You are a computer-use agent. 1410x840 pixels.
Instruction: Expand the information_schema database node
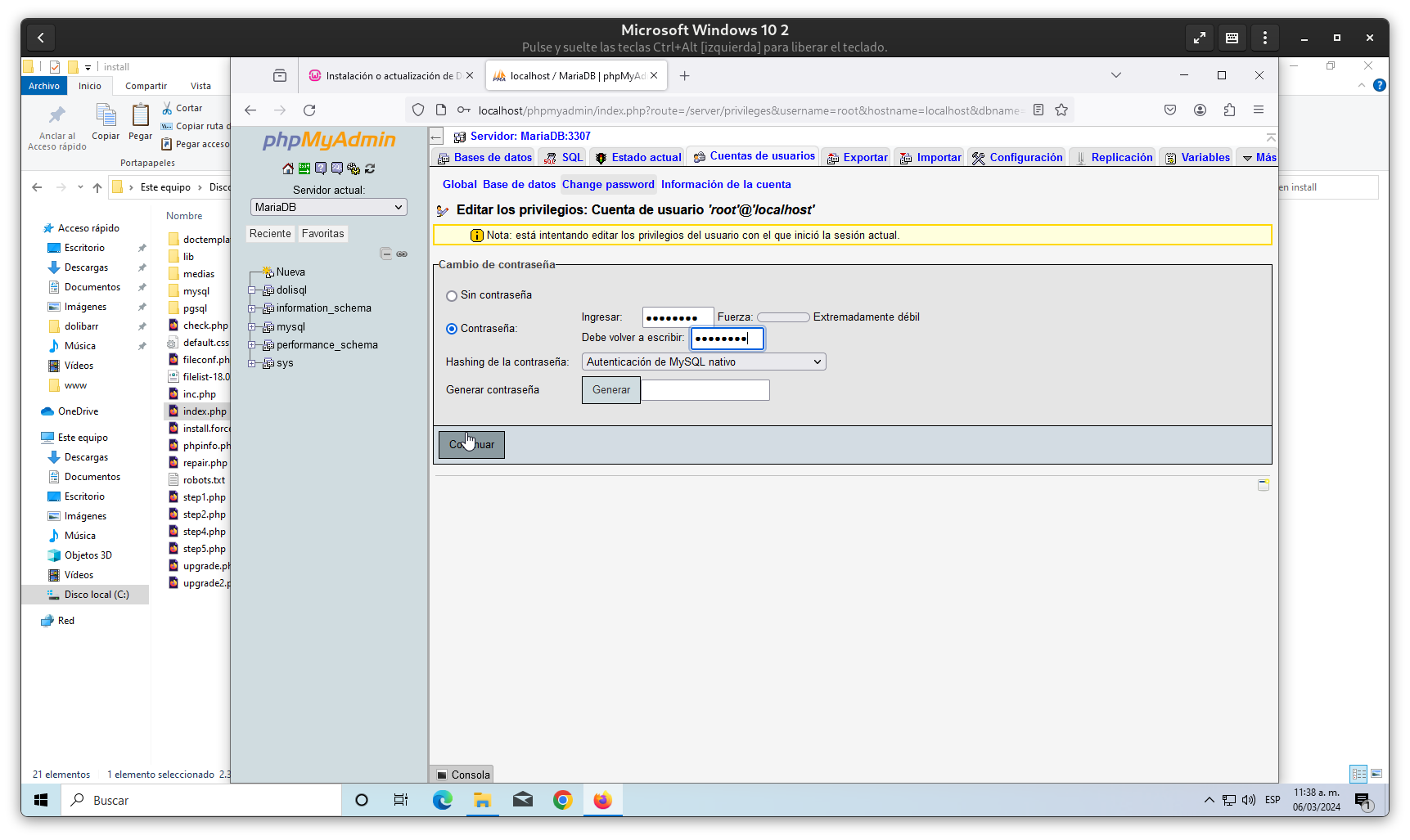click(252, 308)
